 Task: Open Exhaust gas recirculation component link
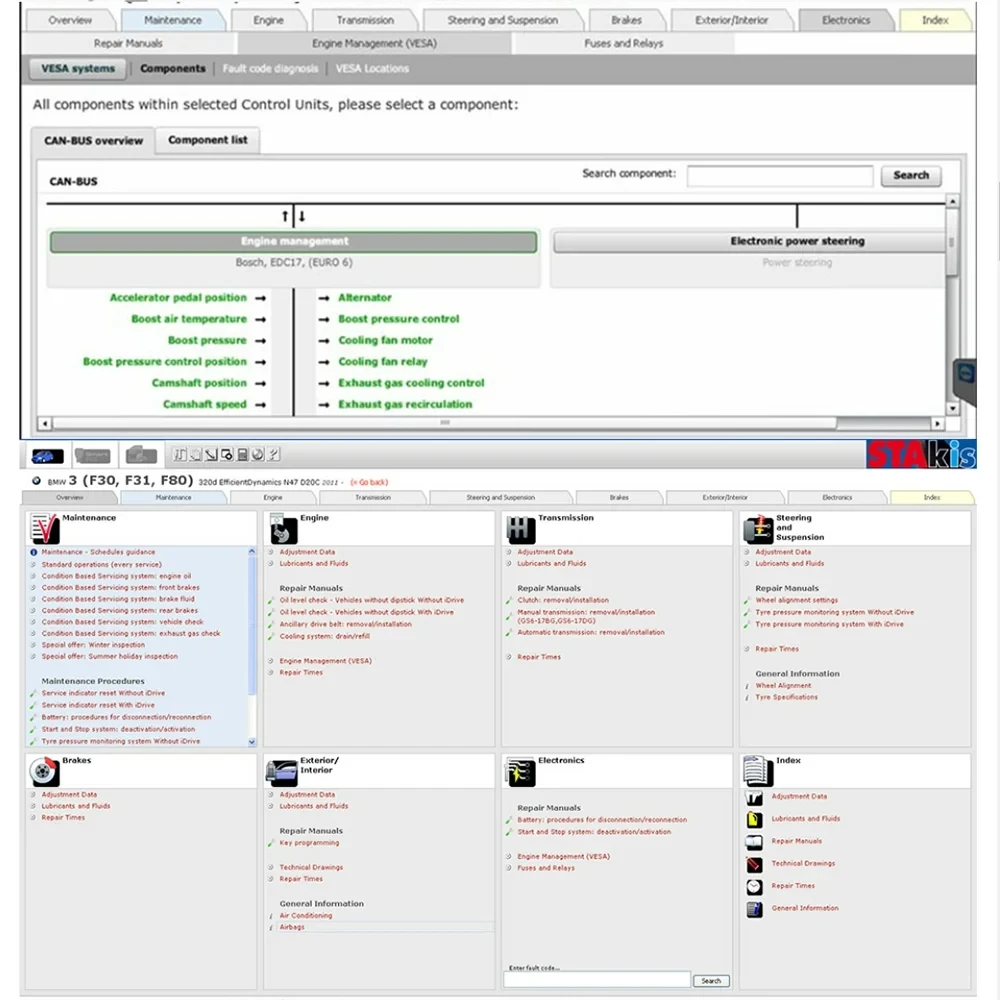pos(405,404)
